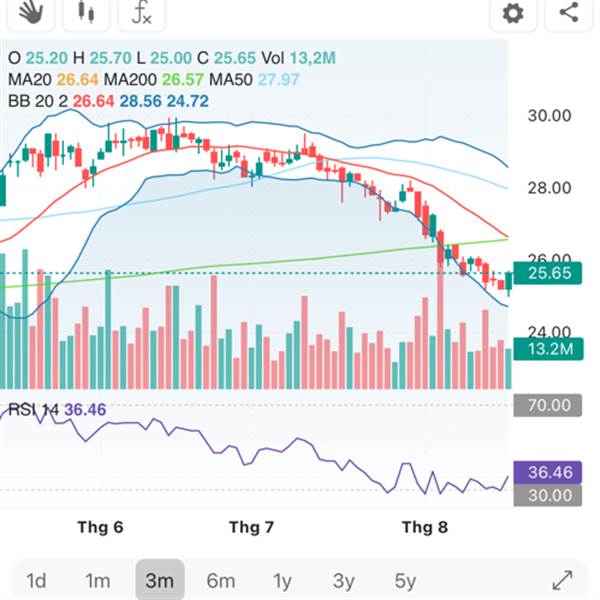The width and height of the screenshot is (600, 600).
Task: Choose the 5y timeframe
Action: click(405, 581)
